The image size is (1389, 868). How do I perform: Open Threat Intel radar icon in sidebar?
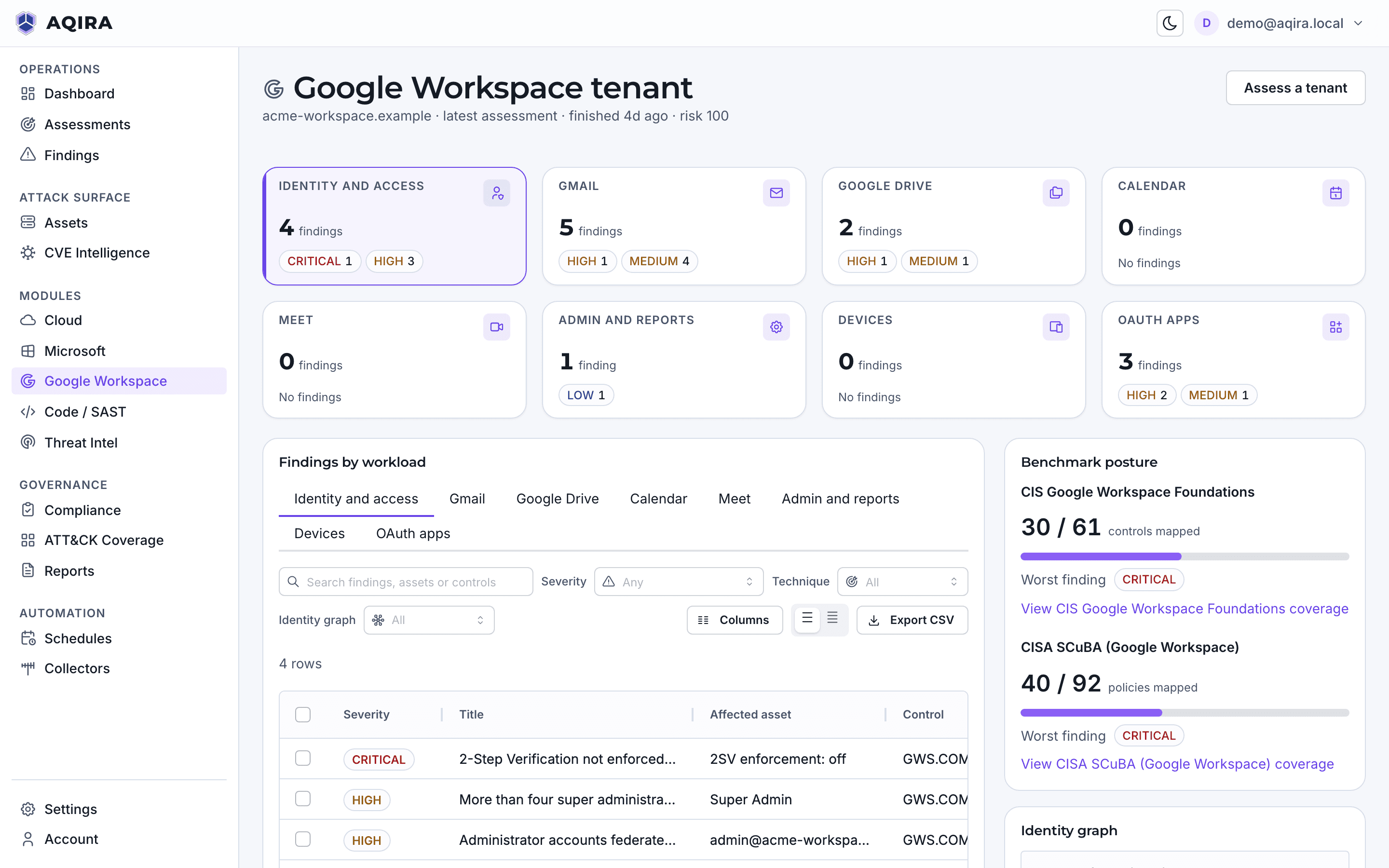(27, 442)
